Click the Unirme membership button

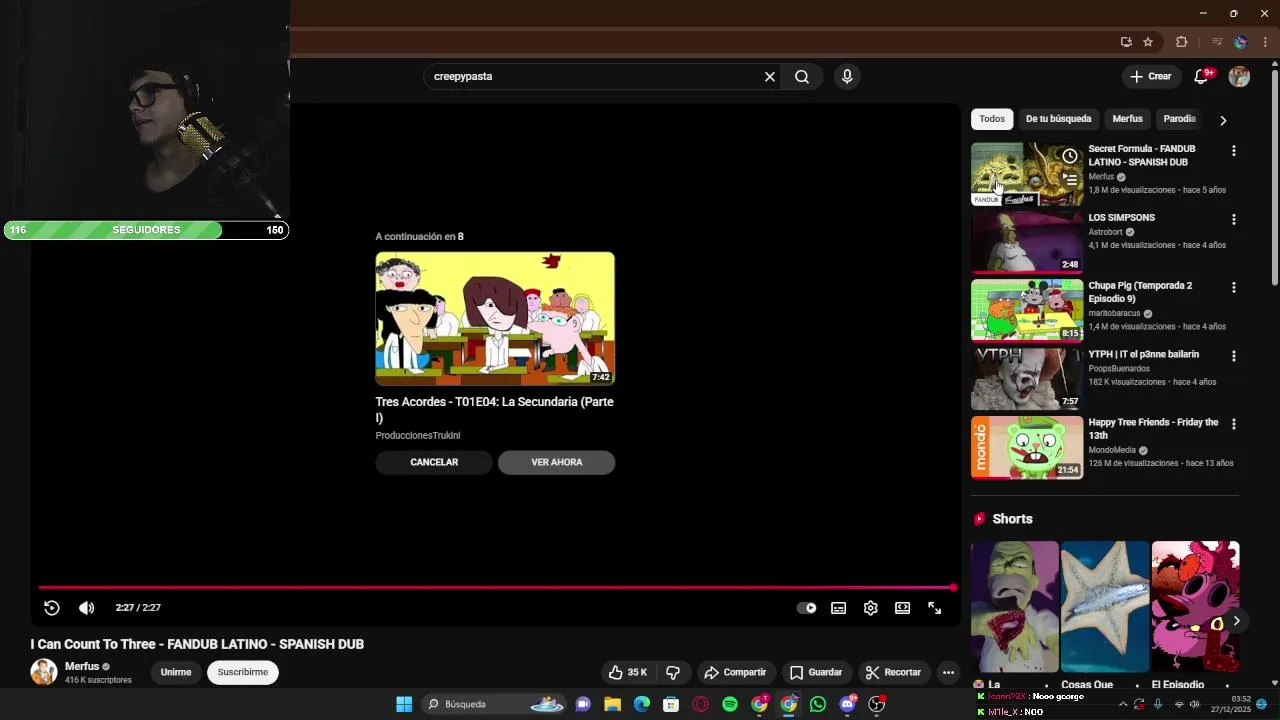pos(176,672)
